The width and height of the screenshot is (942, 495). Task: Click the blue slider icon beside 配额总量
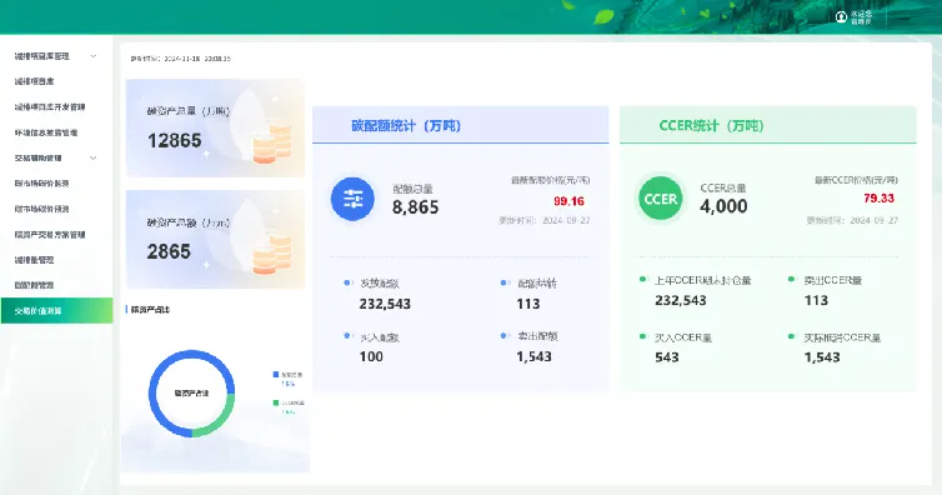(353, 199)
